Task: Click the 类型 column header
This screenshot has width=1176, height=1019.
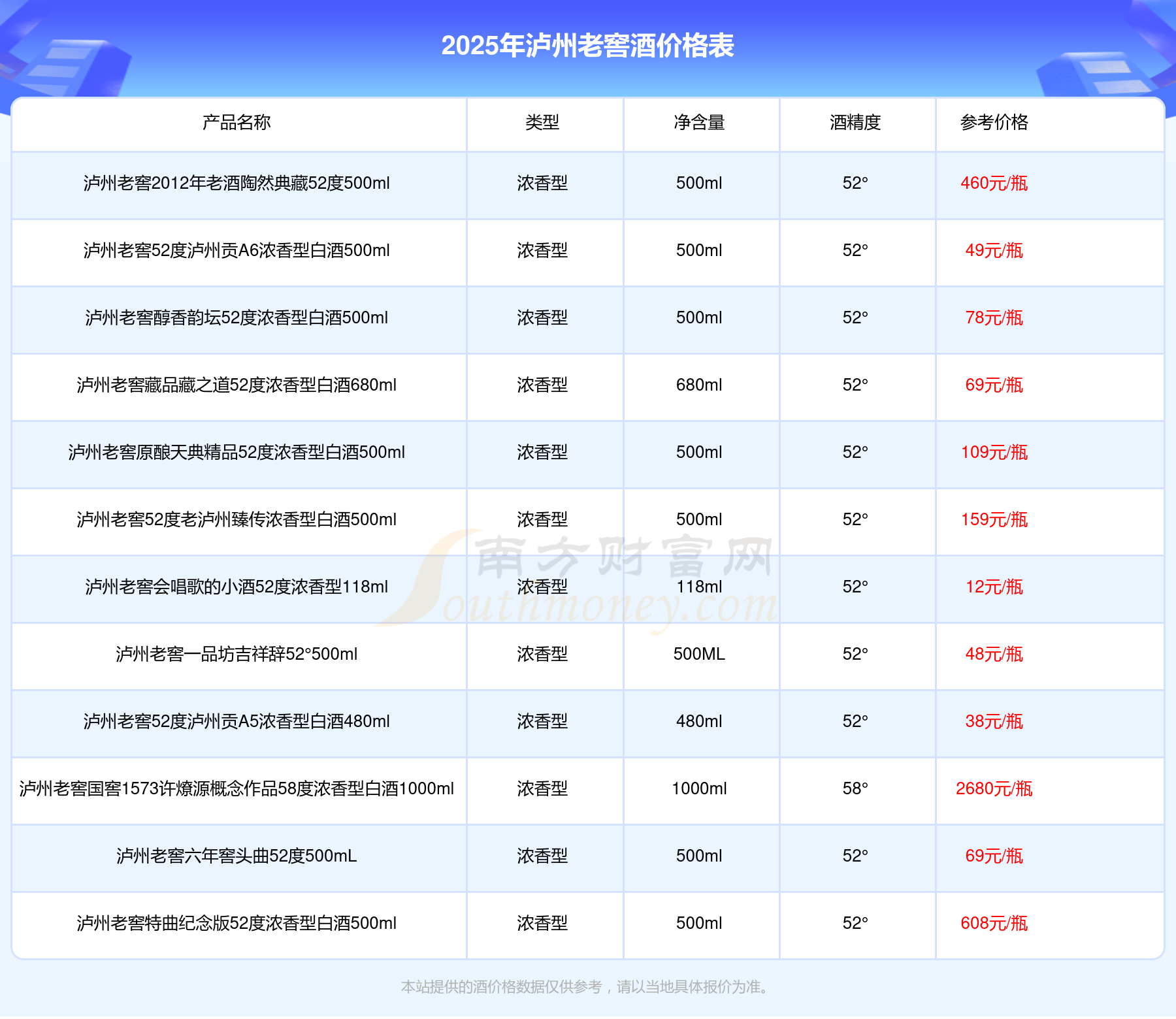Action: tap(542, 122)
